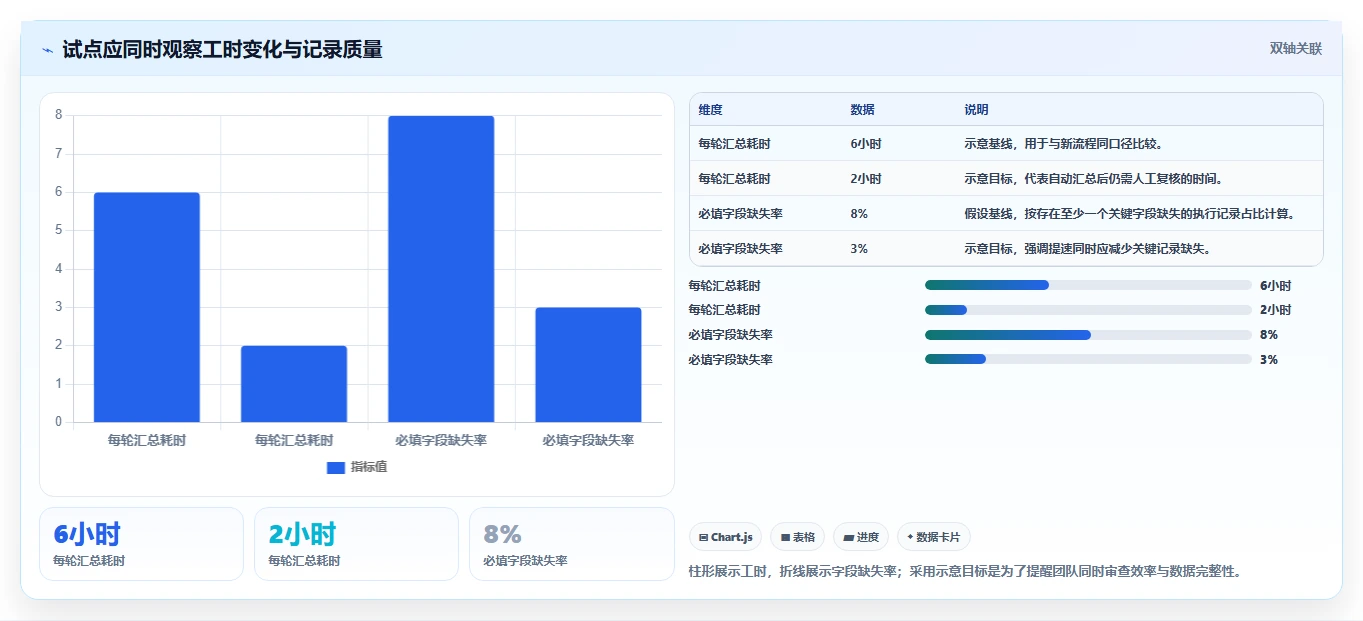Click the 数据 table column header

(x=863, y=110)
